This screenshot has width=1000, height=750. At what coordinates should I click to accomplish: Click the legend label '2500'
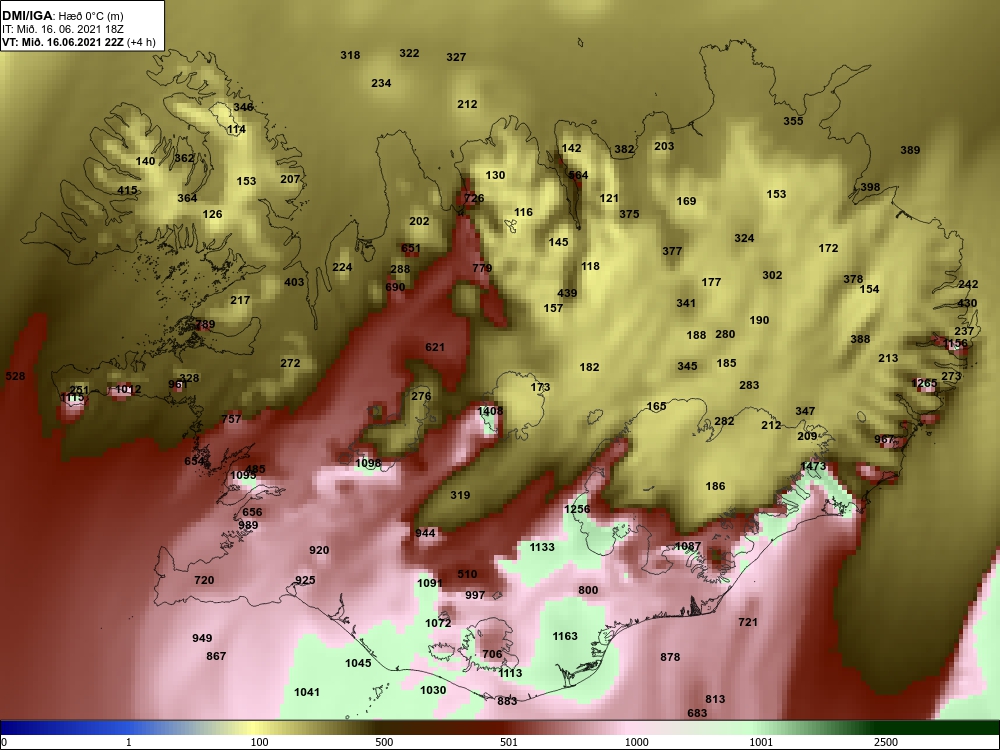(x=886, y=742)
